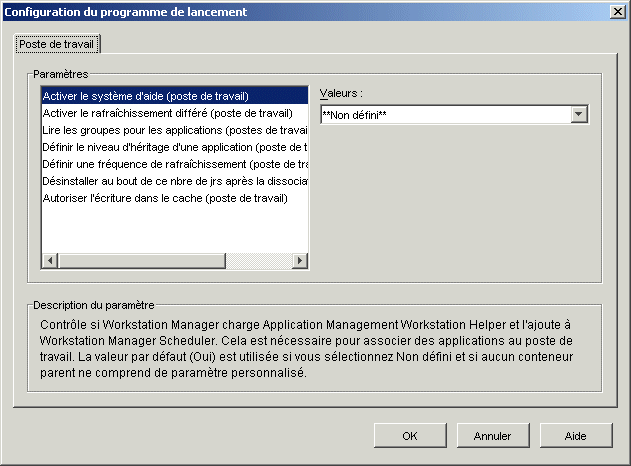This screenshot has width=631, height=466.
Task: Select "Activer le système d'aide" parameter
Action: (x=145, y=96)
